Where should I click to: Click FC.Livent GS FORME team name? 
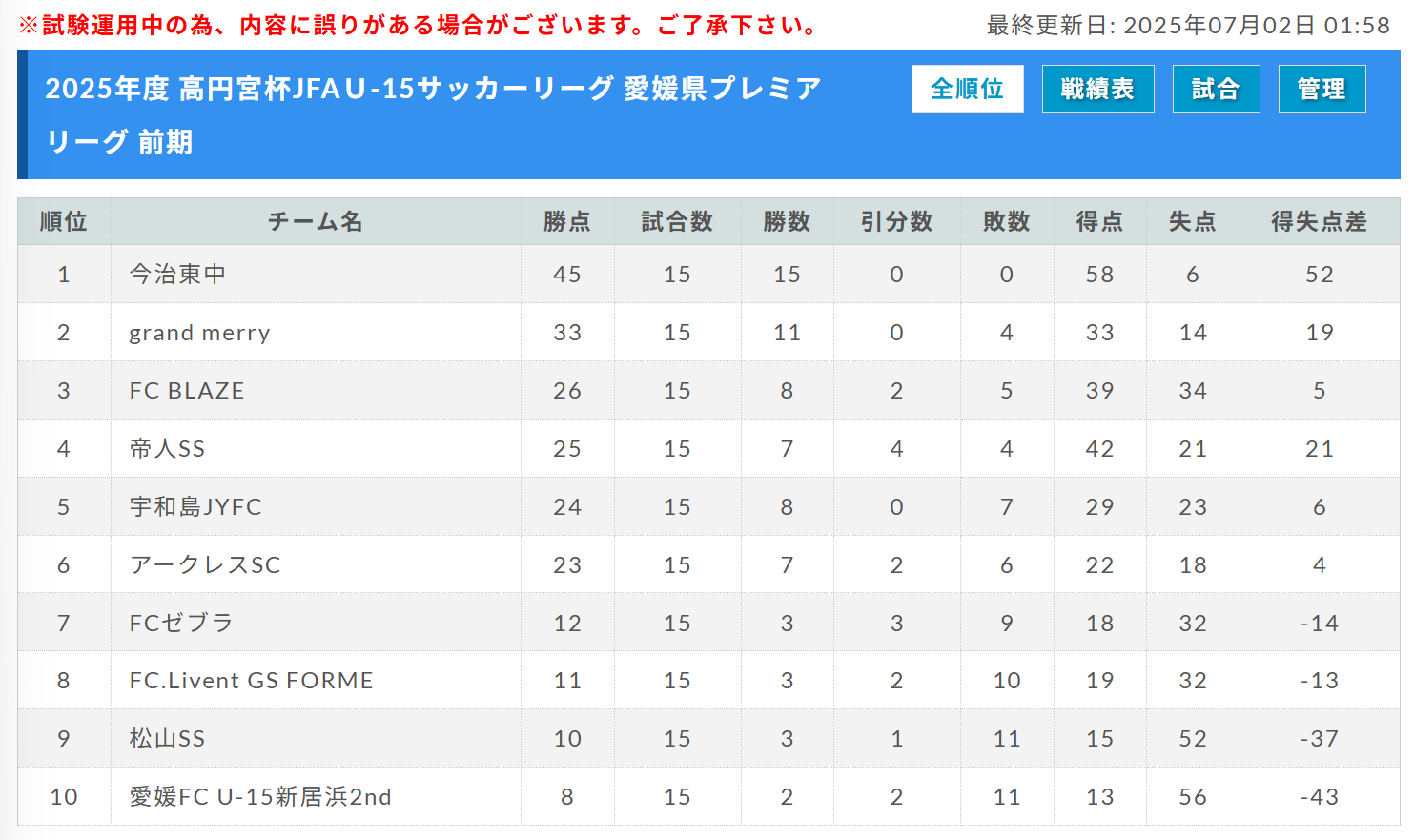[252, 681]
